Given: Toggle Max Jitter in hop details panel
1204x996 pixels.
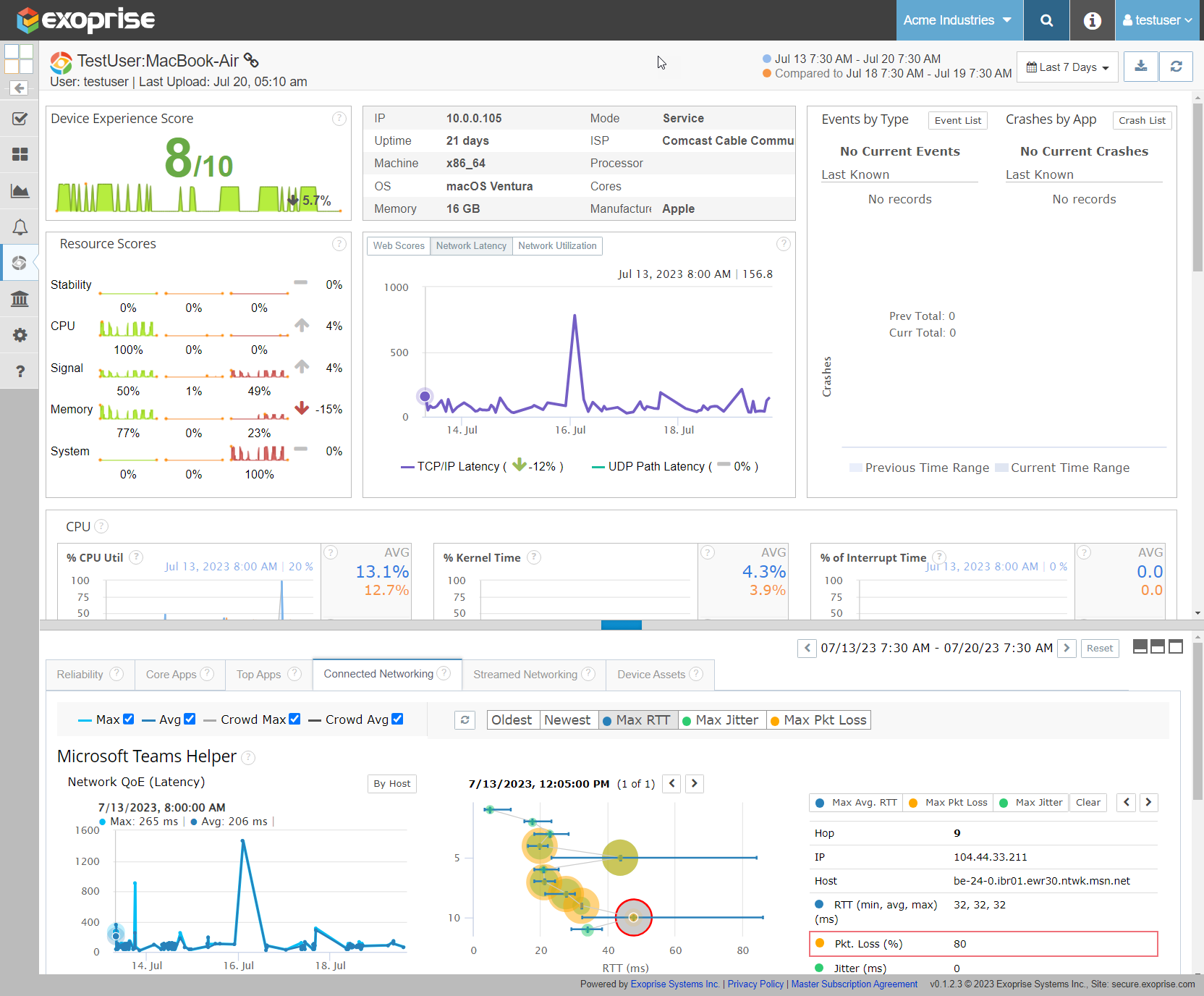Looking at the screenshot, I should coord(1030,803).
